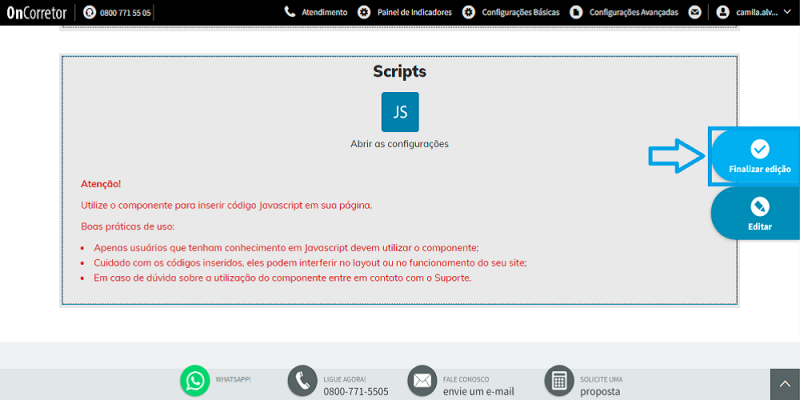Click the 0800-771-5505 footer phone number
Image resolution: width=800 pixels, height=400 pixels.
356,392
